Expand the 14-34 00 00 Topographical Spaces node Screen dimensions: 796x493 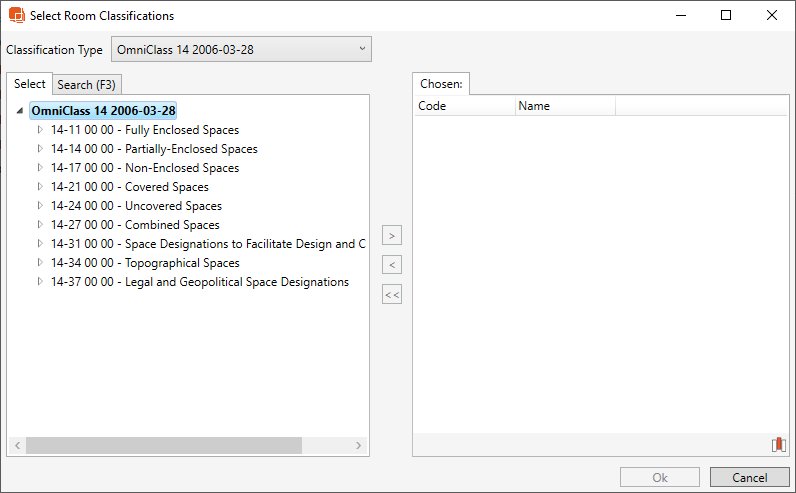click(x=41, y=263)
